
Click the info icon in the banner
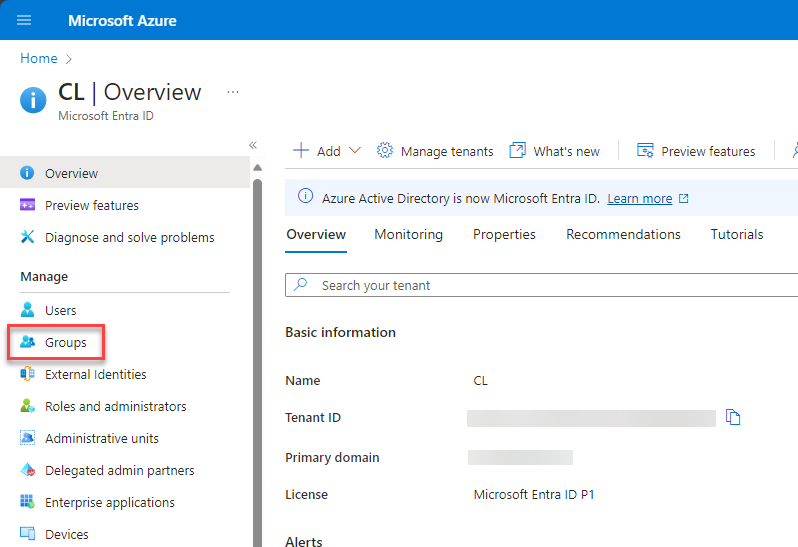(305, 196)
